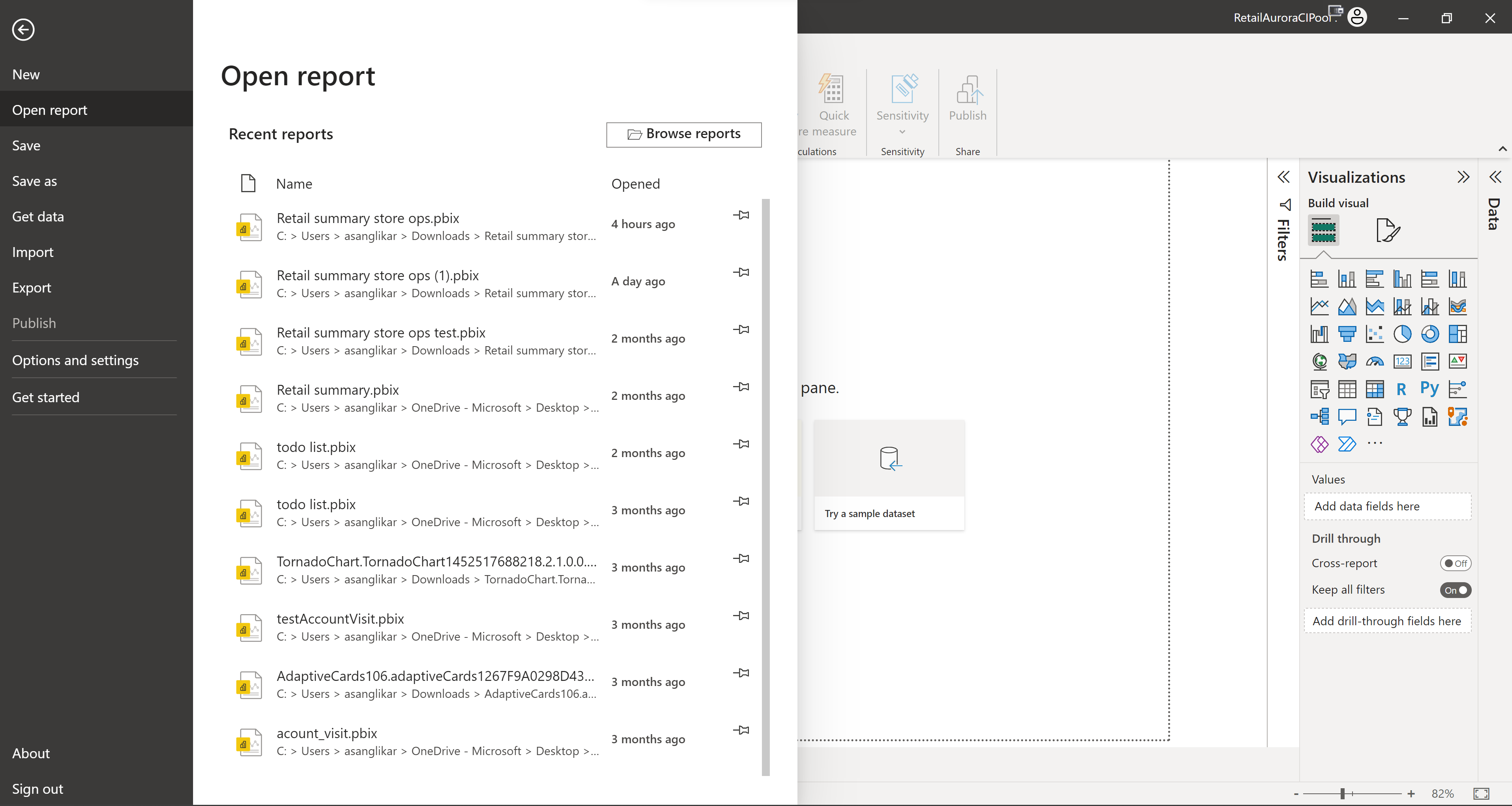Image resolution: width=1512 pixels, height=806 pixels.
Task: Open the Options and settings menu
Action: tap(75, 360)
